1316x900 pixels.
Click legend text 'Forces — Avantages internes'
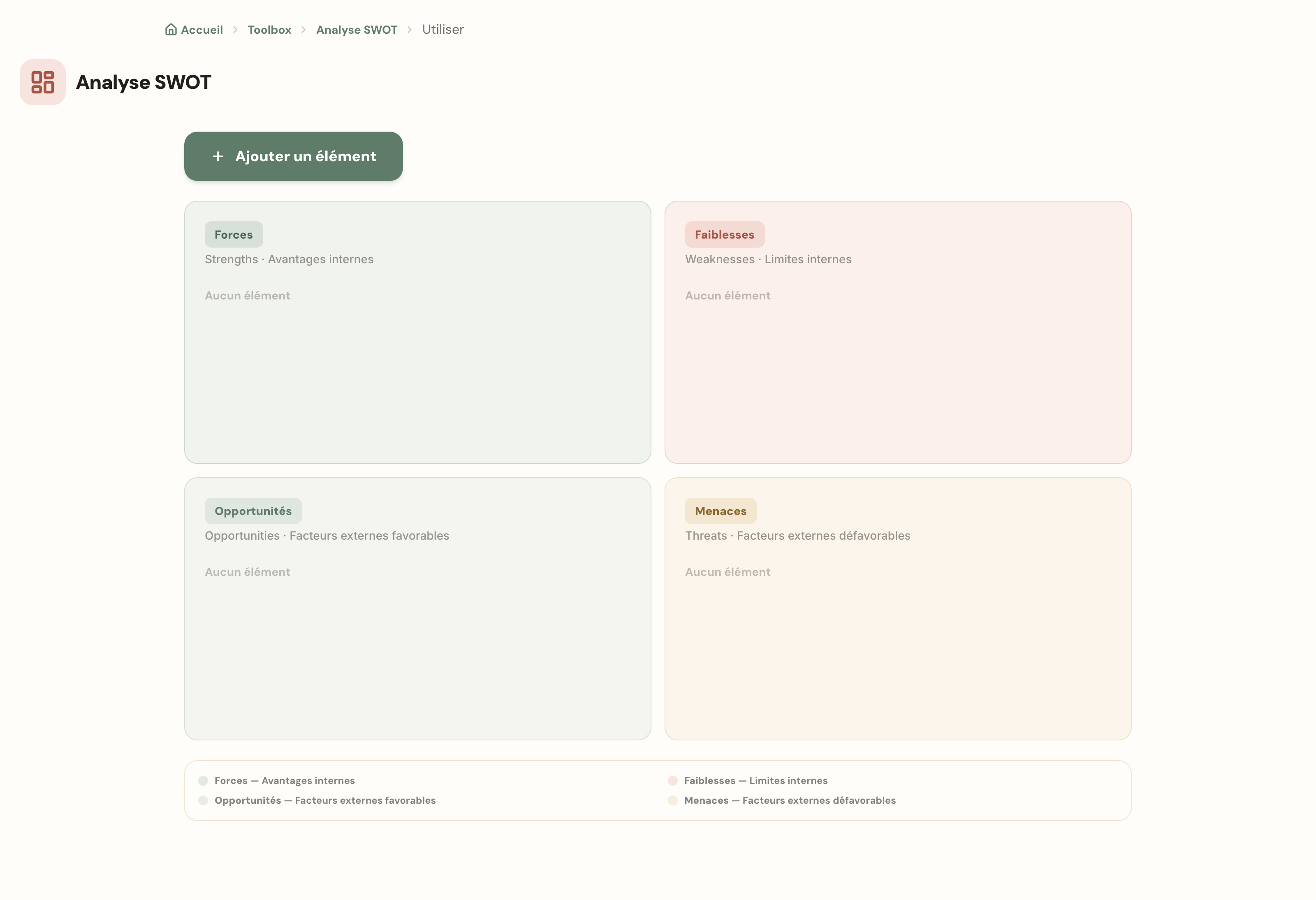point(285,781)
